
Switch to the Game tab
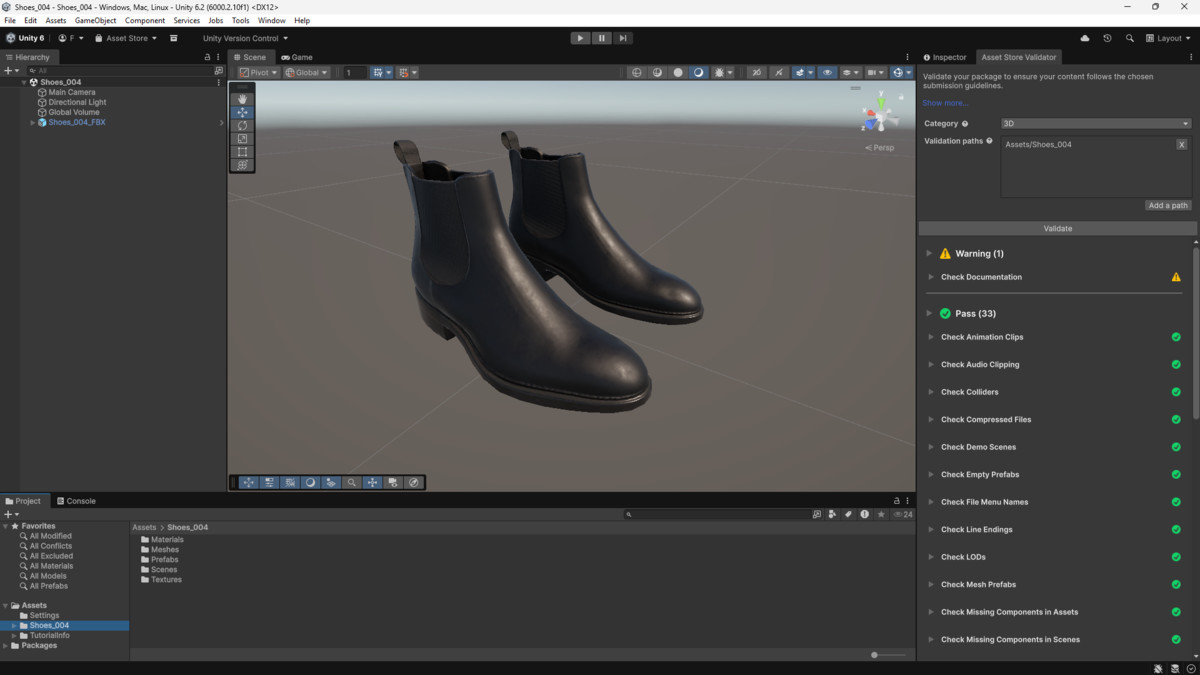coord(298,57)
